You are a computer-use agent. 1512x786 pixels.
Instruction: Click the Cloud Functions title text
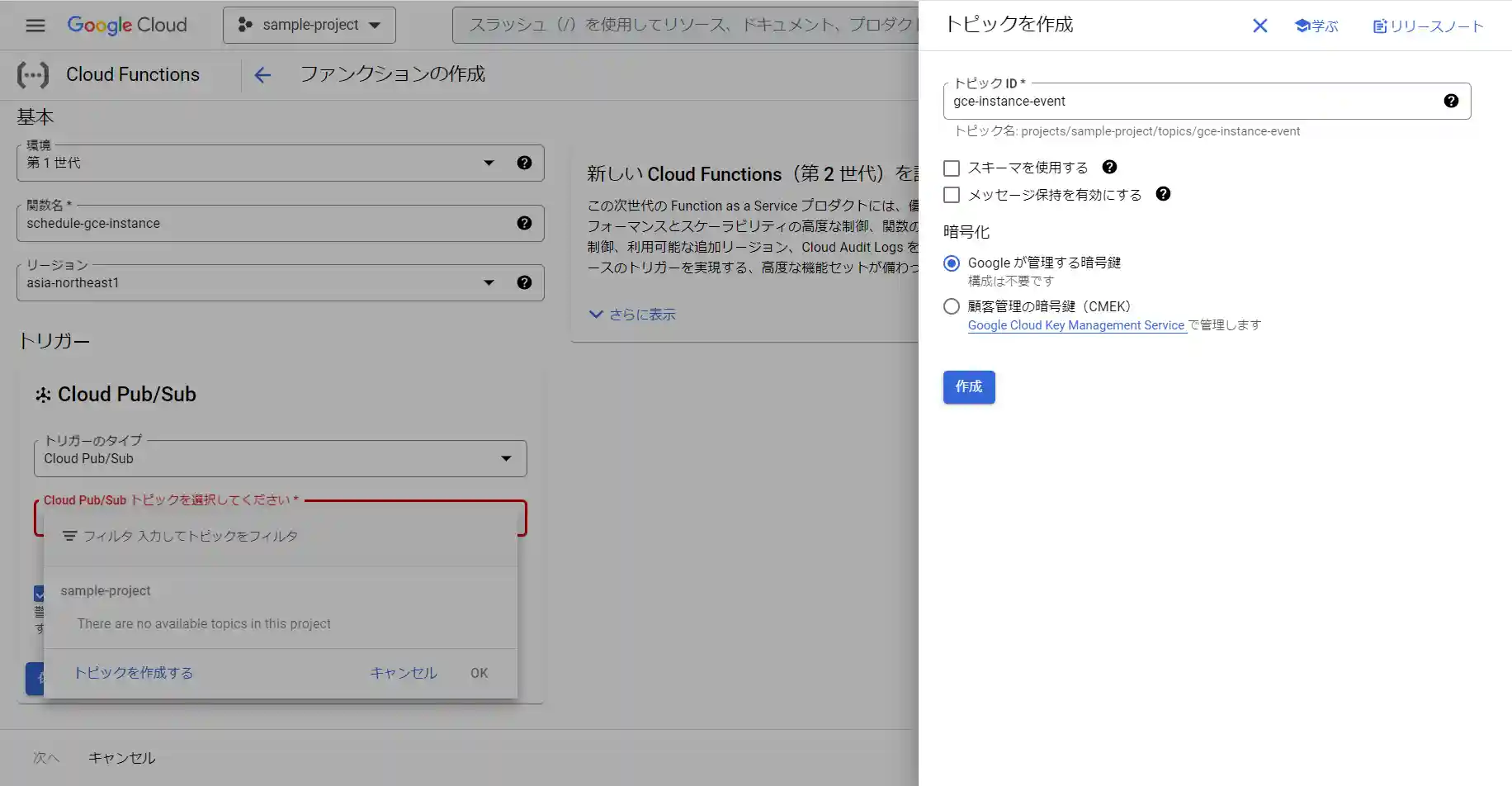[133, 75]
